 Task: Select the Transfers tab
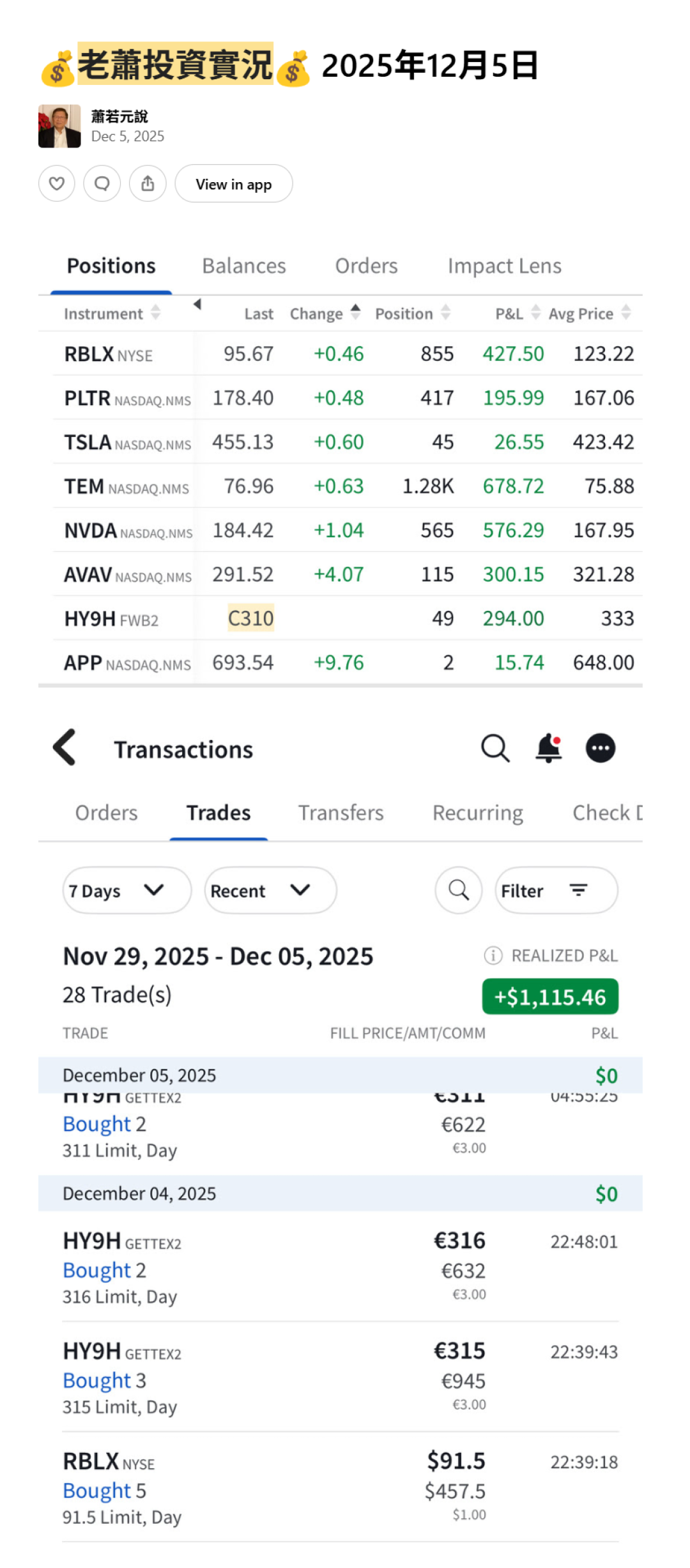click(341, 813)
